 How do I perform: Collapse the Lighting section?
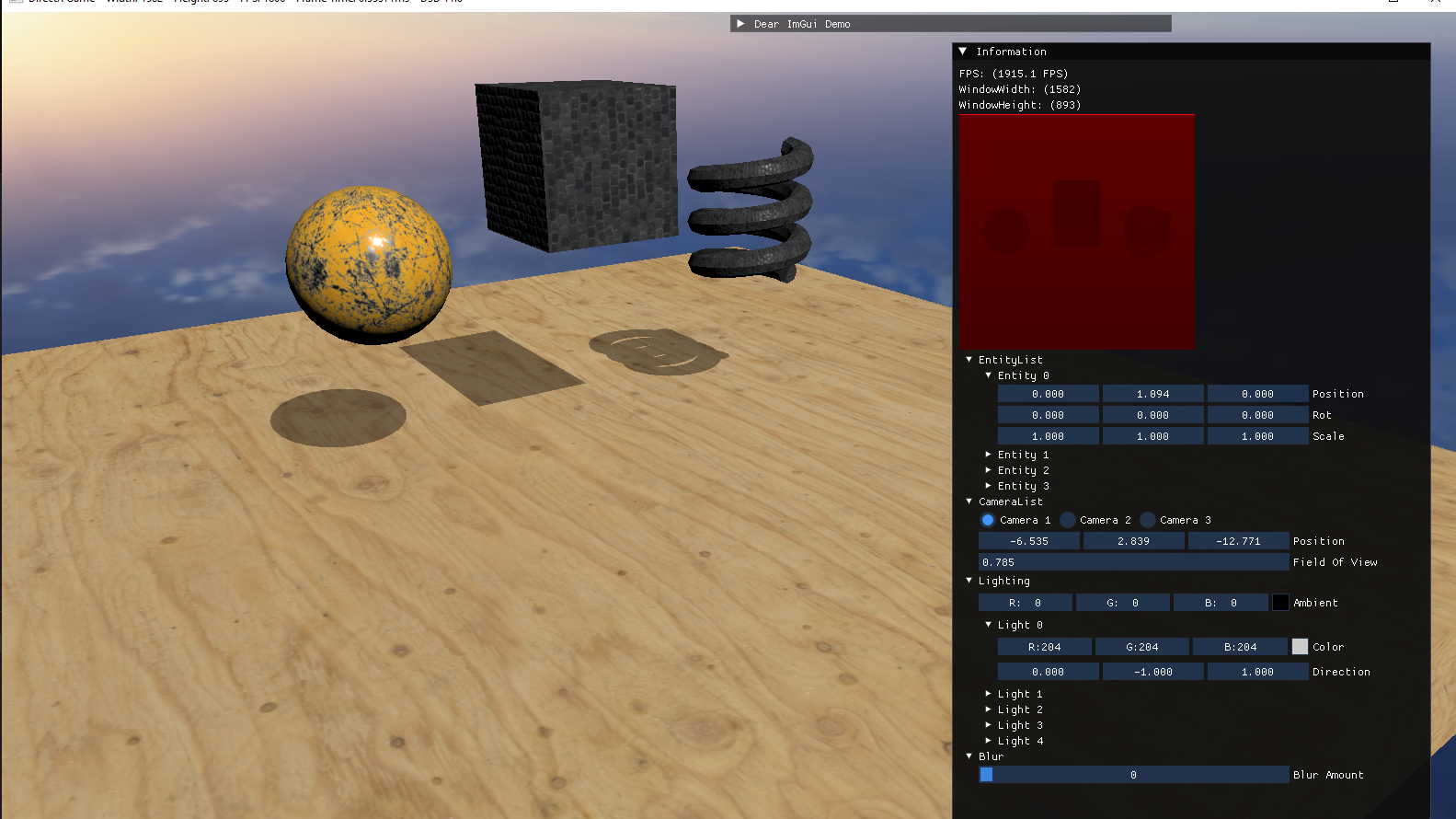pos(969,581)
